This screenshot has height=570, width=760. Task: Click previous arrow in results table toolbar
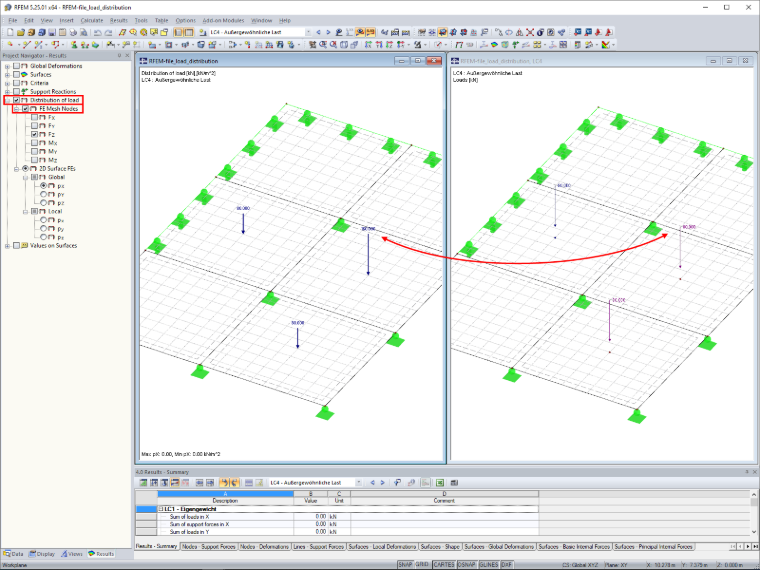point(372,483)
